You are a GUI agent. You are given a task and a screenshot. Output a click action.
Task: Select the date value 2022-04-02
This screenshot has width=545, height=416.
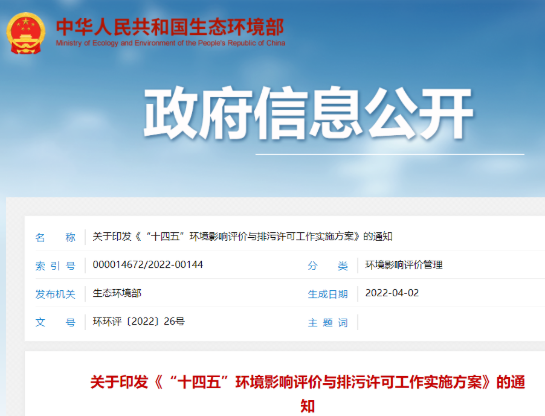(x=392, y=293)
